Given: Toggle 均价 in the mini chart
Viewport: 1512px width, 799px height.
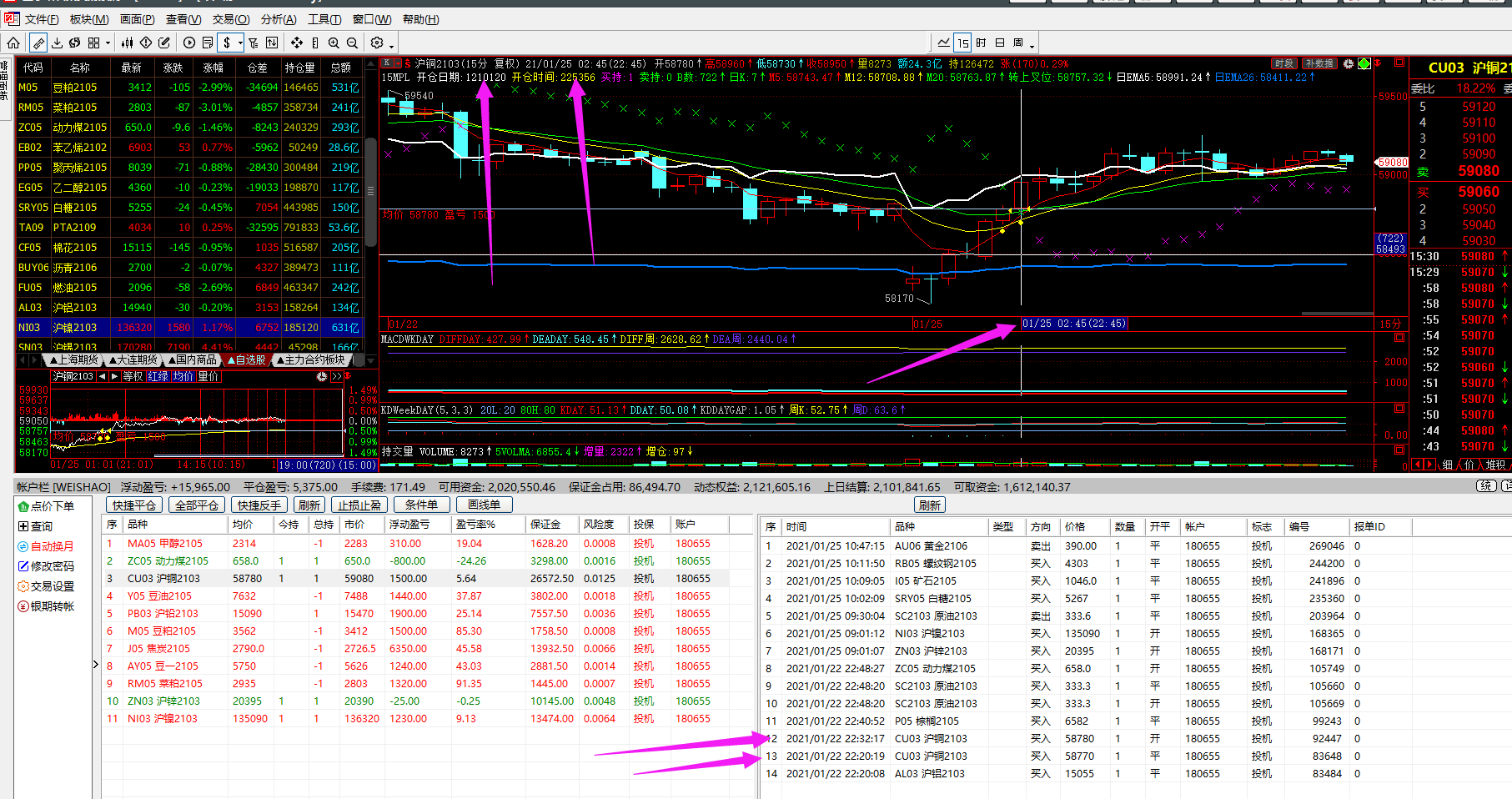Looking at the screenshot, I should click(x=183, y=377).
